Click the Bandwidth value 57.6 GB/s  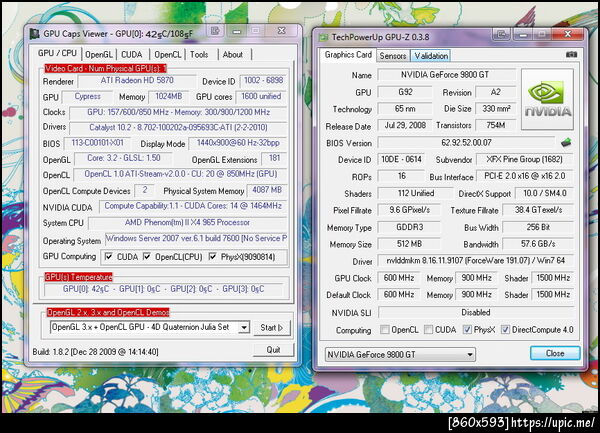(x=538, y=244)
